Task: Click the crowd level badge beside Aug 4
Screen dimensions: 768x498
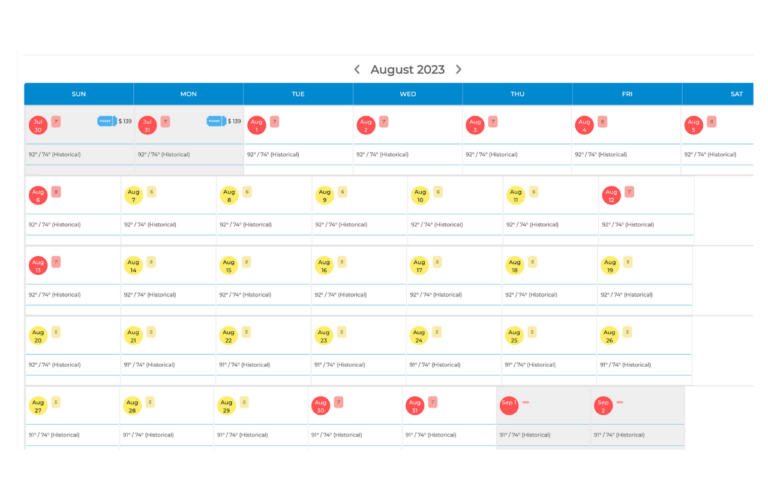Action: (602, 121)
